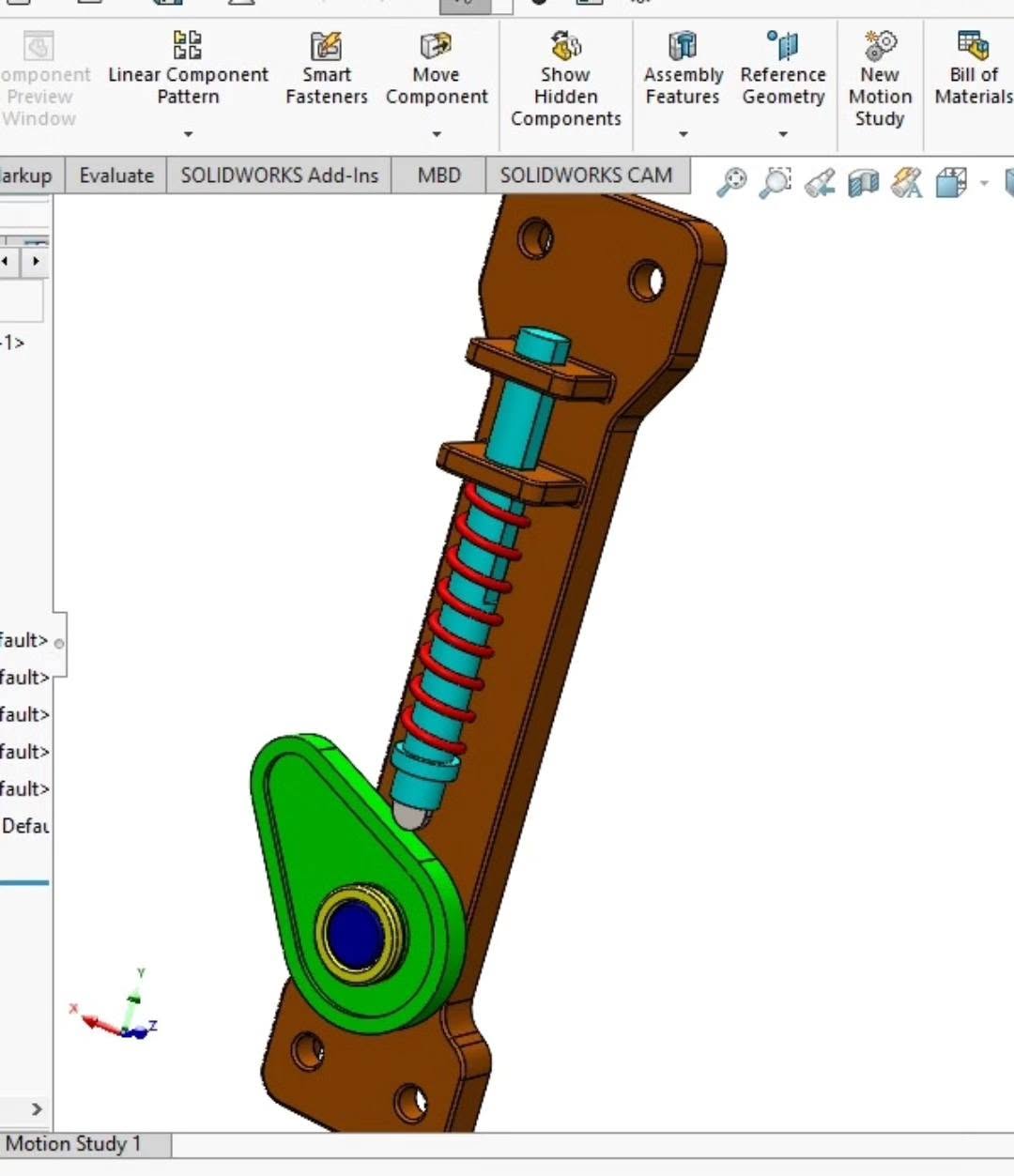Image resolution: width=1014 pixels, height=1176 pixels.
Task: Insert a Bill of Materials
Action: (x=974, y=68)
